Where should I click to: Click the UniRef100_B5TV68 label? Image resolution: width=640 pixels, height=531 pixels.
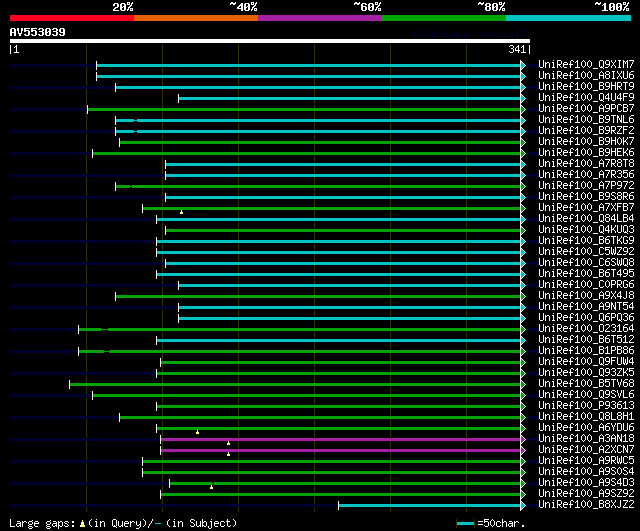coord(586,384)
